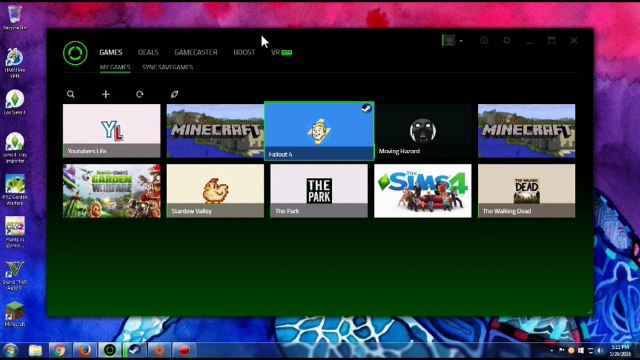Image resolution: width=640 pixels, height=360 pixels.
Task: Click the Steam badge on the Fallout 4 tile
Action: (x=366, y=108)
